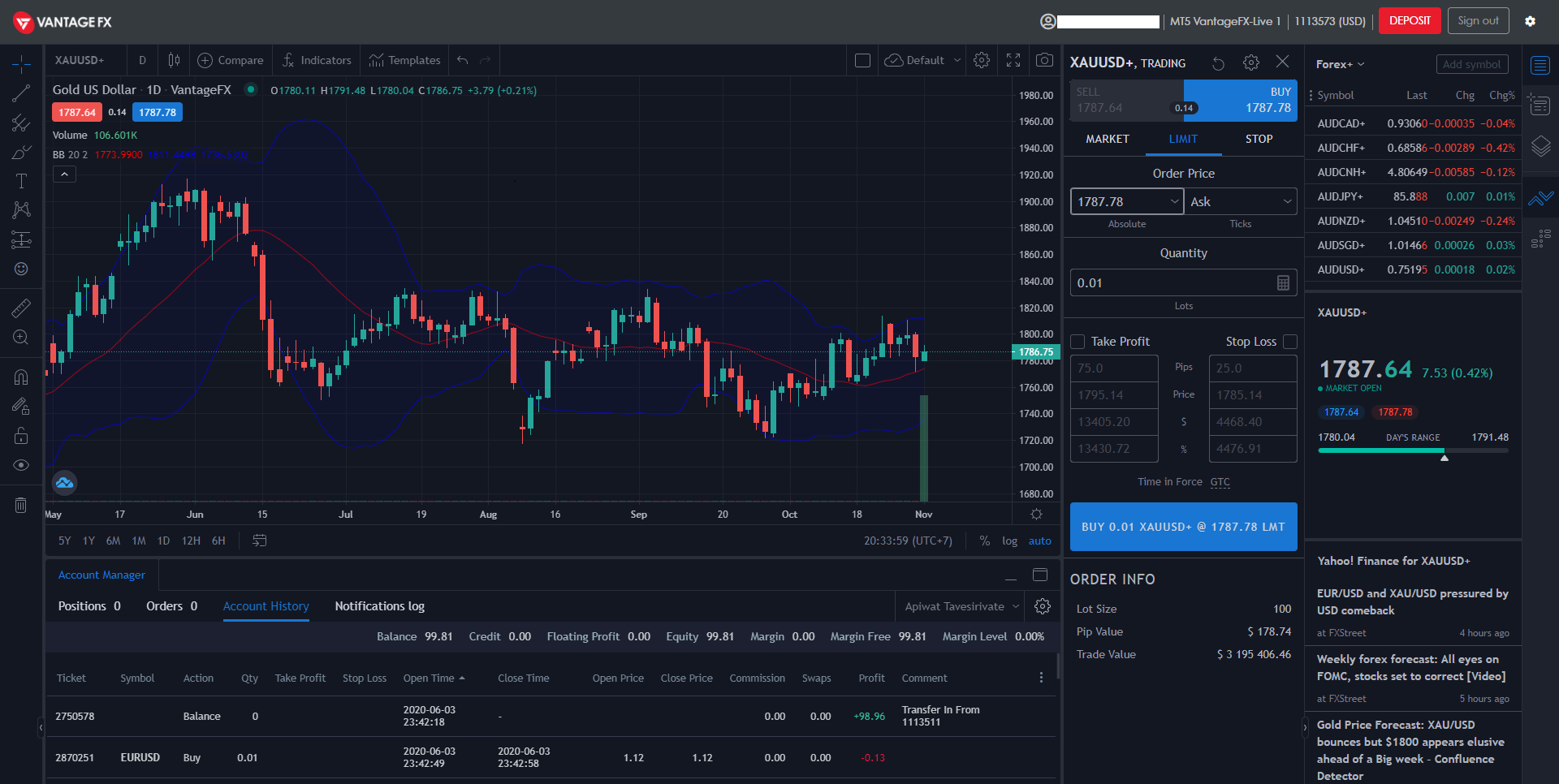This screenshot has width=1559, height=784.
Task: Reset the order ticket with refresh icon
Action: [x=1218, y=63]
